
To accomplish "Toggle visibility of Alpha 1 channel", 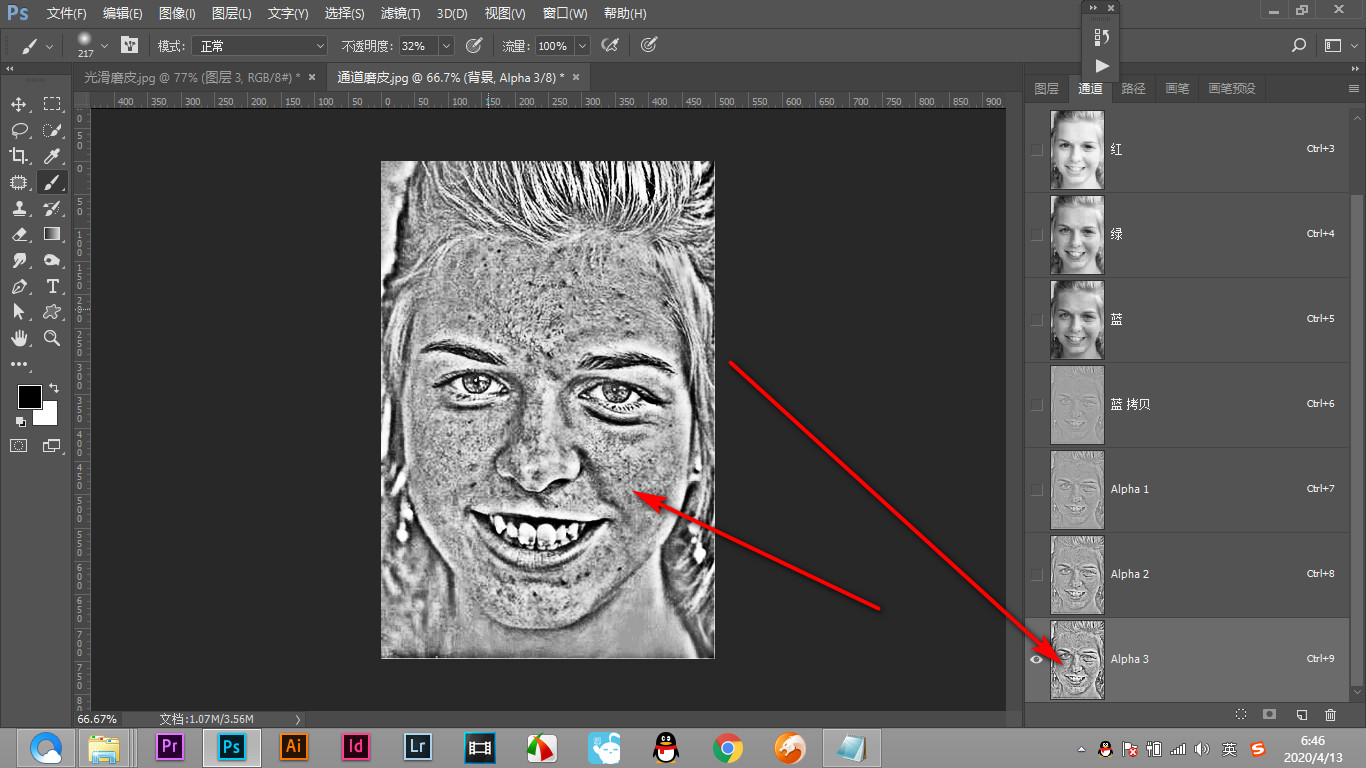I will (1037, 490).
